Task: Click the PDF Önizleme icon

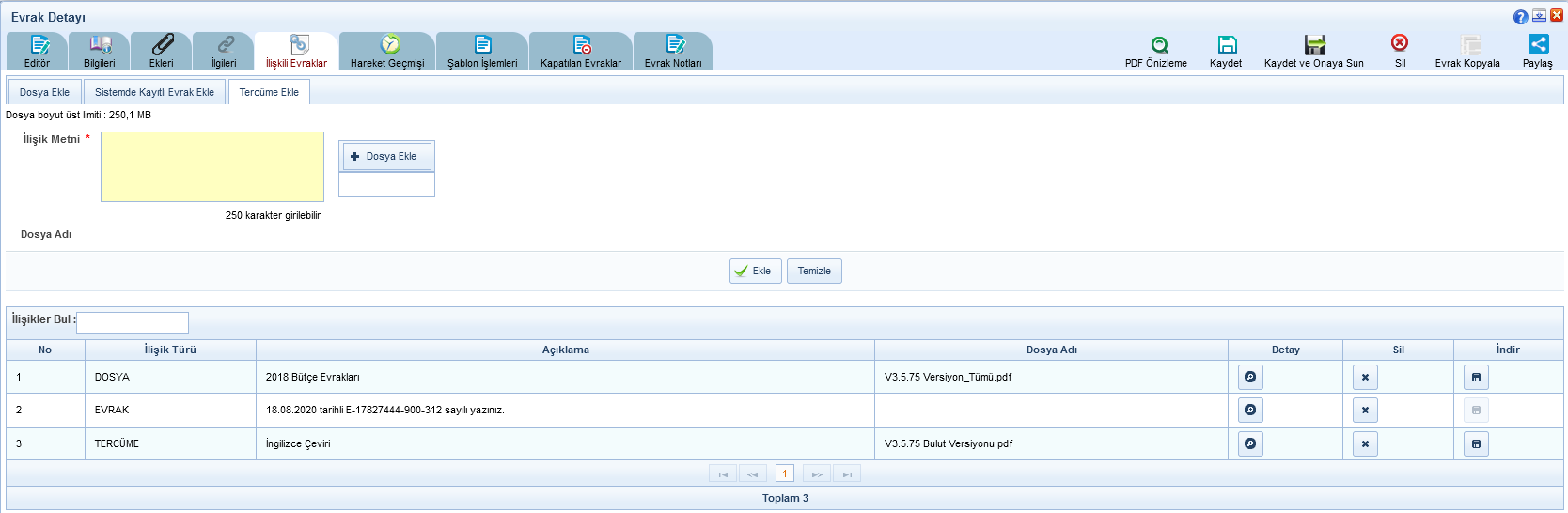Action: tap(1159, 45)
